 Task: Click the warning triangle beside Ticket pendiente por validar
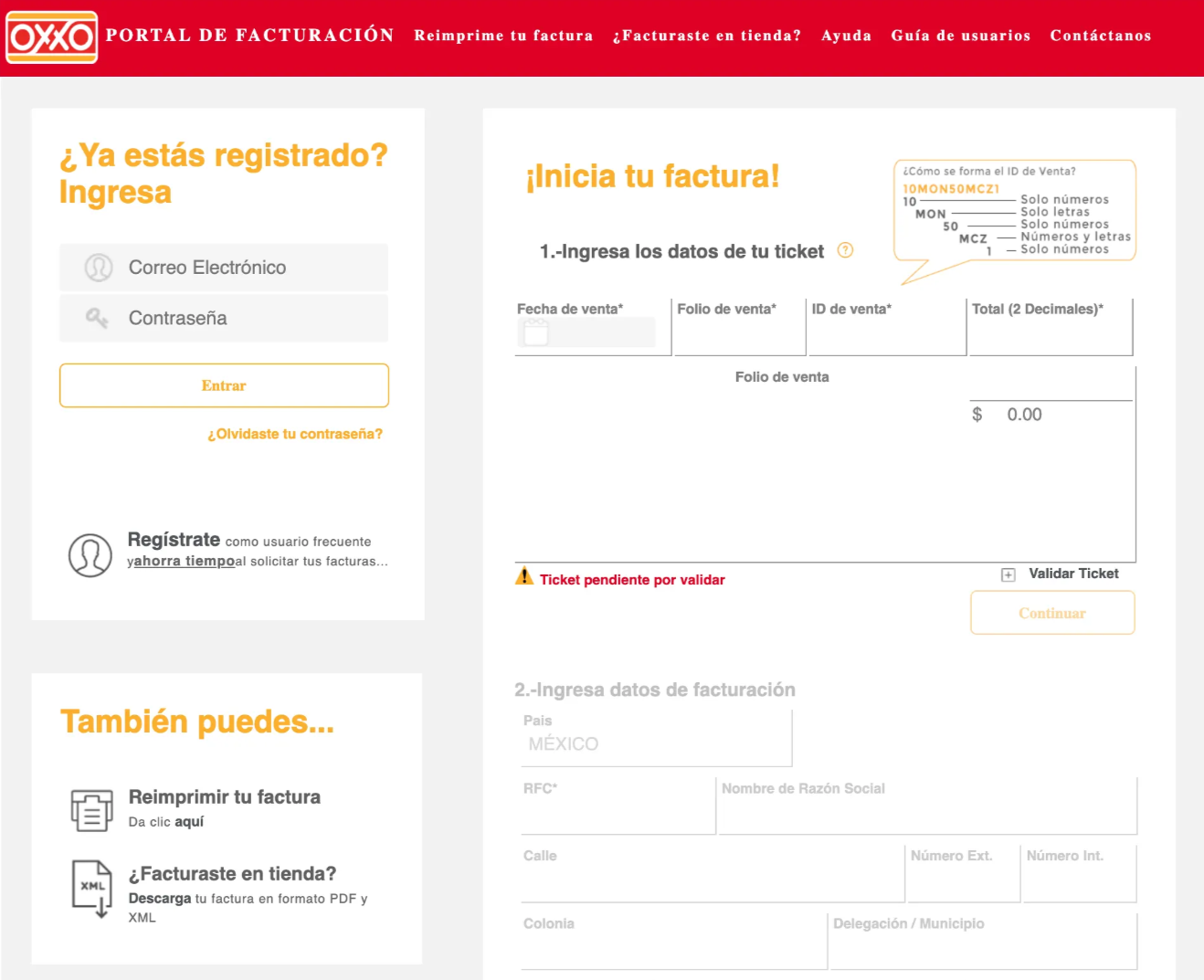(523, 577)
